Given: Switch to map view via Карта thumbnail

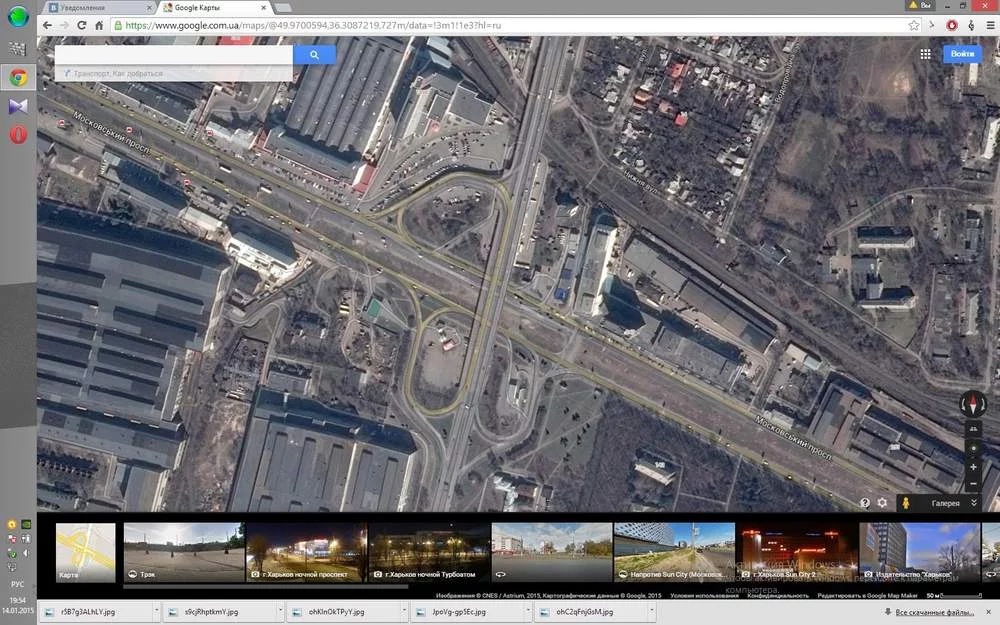Looking at the screenshot, I should click(86, 551).
